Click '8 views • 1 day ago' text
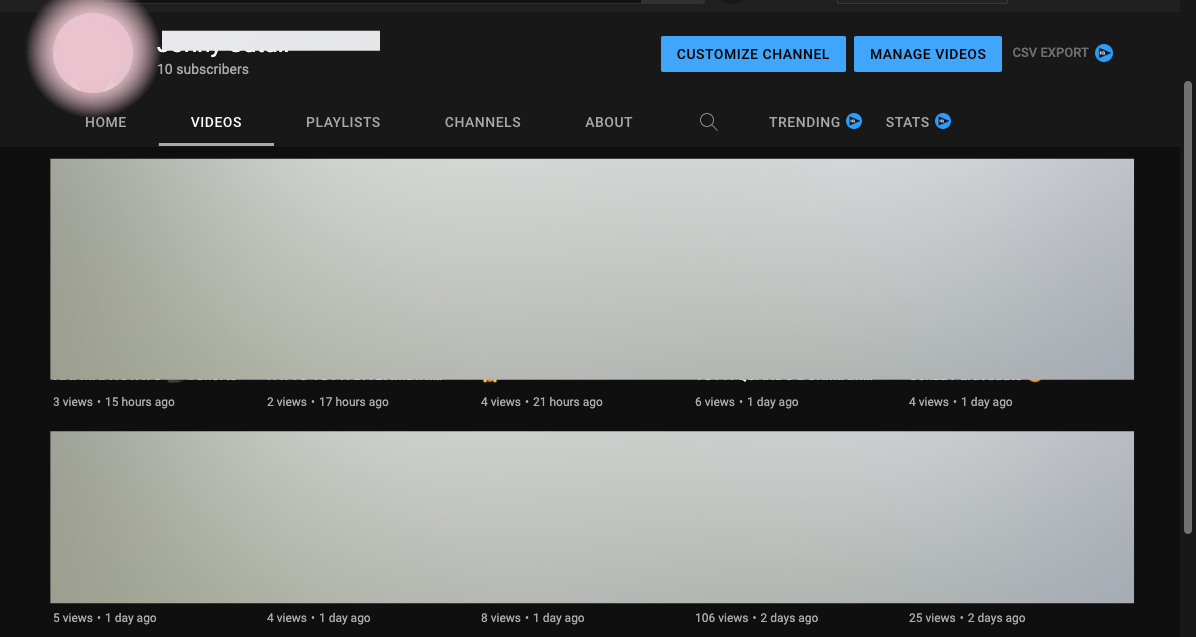This screenshot has width=1196, height=637. (532, 618)
